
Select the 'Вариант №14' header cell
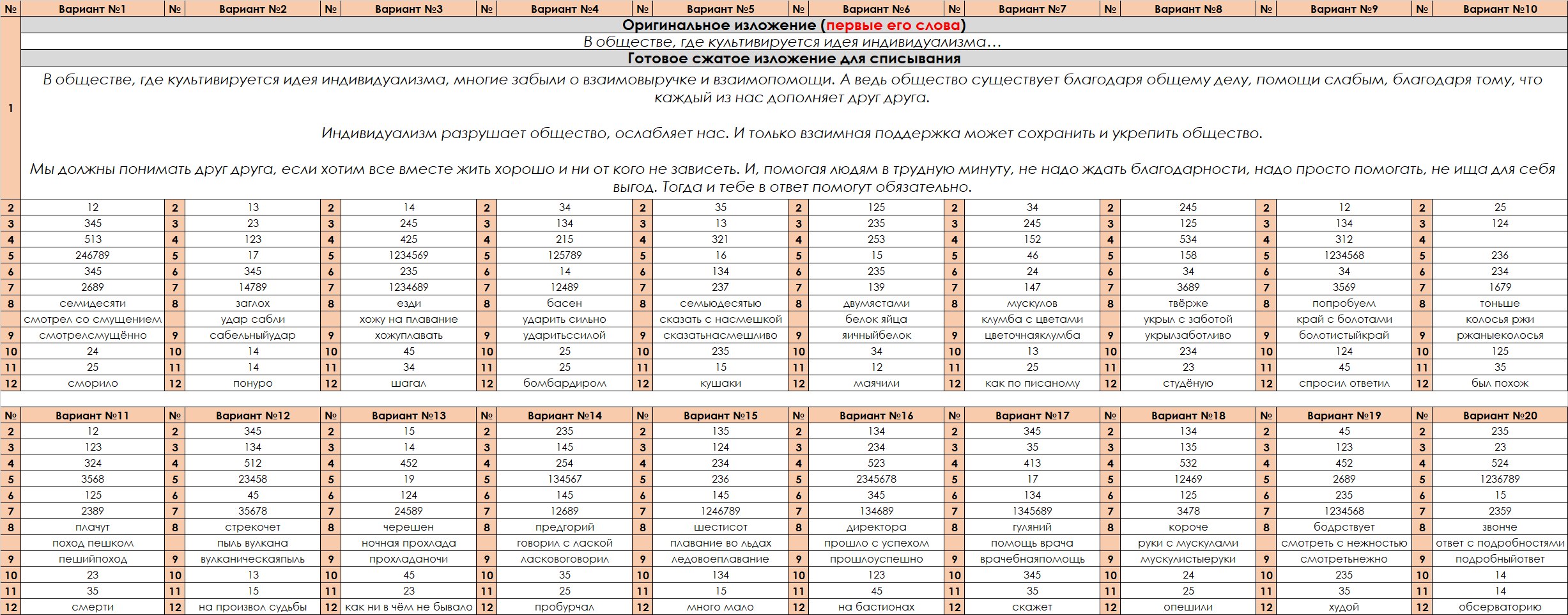[x=564, y=416]
